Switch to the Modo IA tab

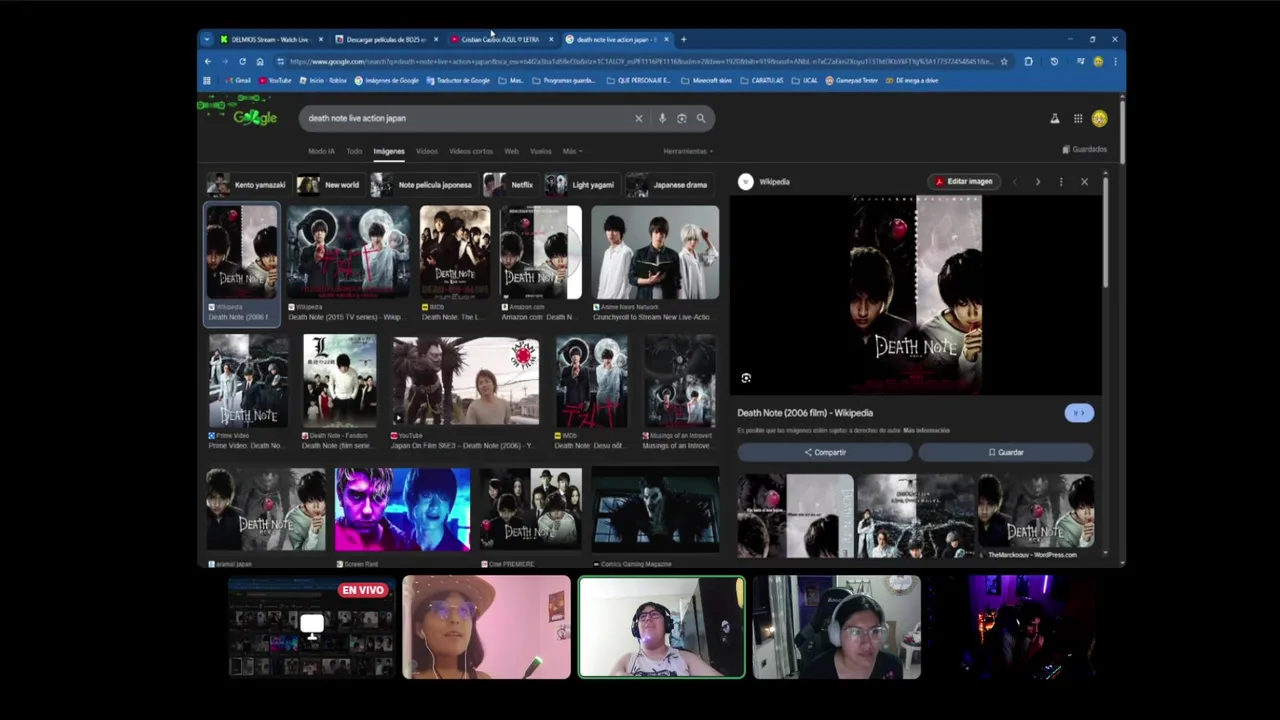point(321,151)
